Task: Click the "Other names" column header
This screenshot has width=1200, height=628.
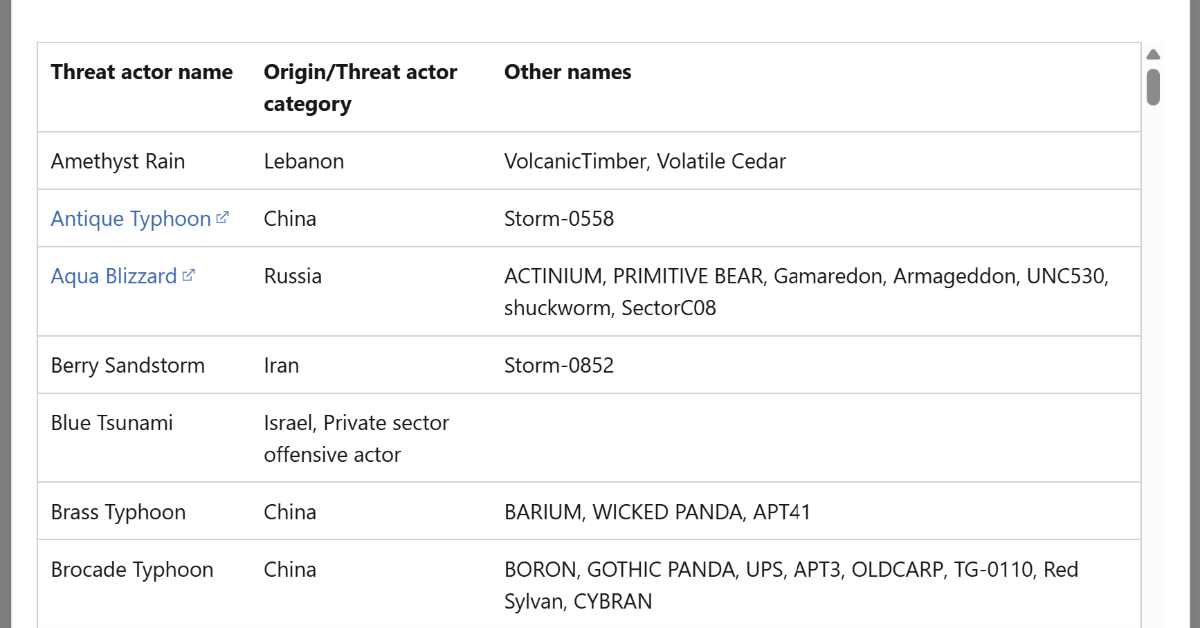Action: tap(568, 72)
